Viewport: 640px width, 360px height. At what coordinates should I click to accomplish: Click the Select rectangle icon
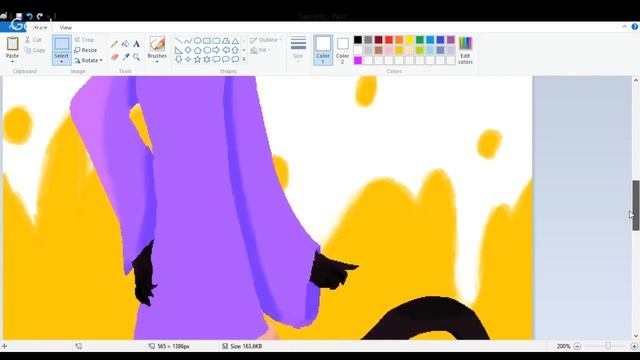tap(62, 44)
